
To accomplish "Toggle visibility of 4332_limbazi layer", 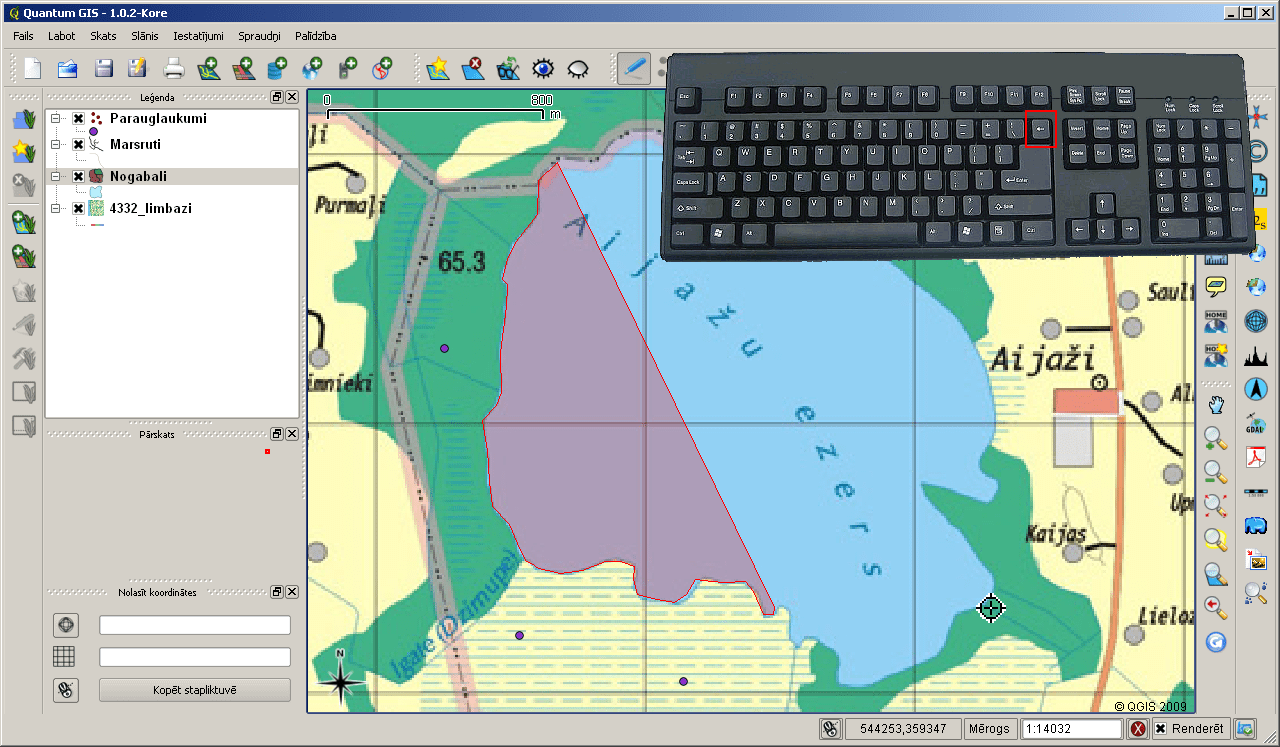I will 78,208.
